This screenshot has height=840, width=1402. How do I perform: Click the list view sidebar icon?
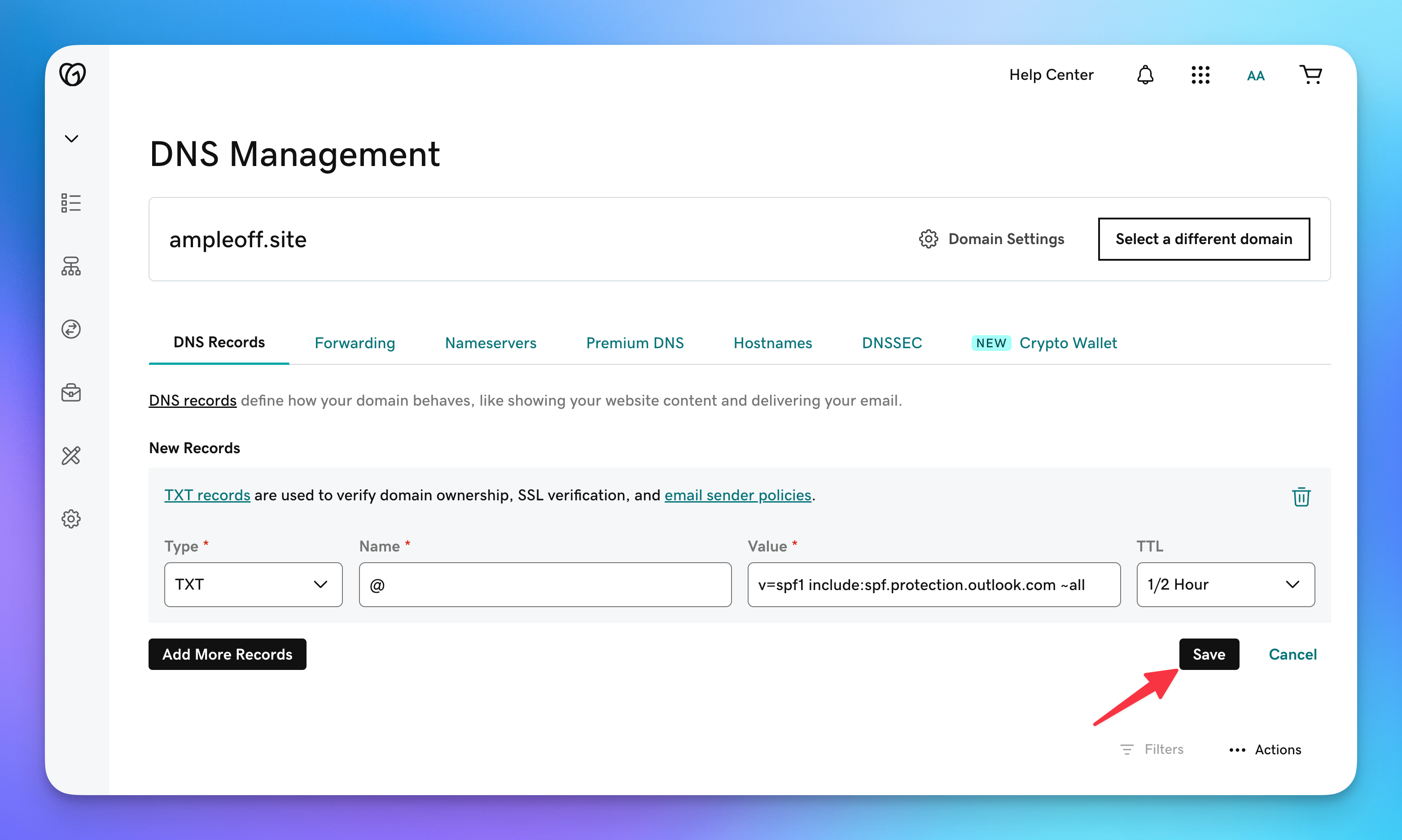(71, 203)
